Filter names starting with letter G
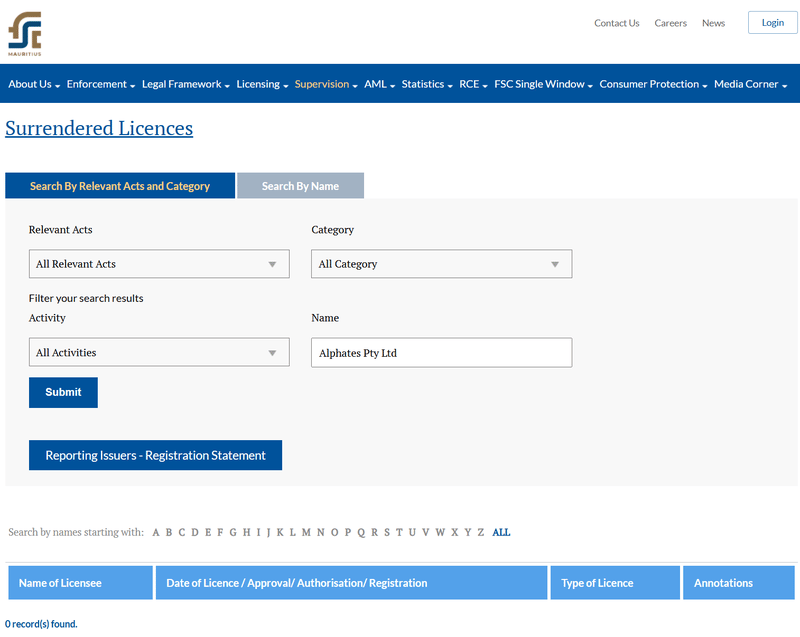800x637 pixels. click(233, 532)
